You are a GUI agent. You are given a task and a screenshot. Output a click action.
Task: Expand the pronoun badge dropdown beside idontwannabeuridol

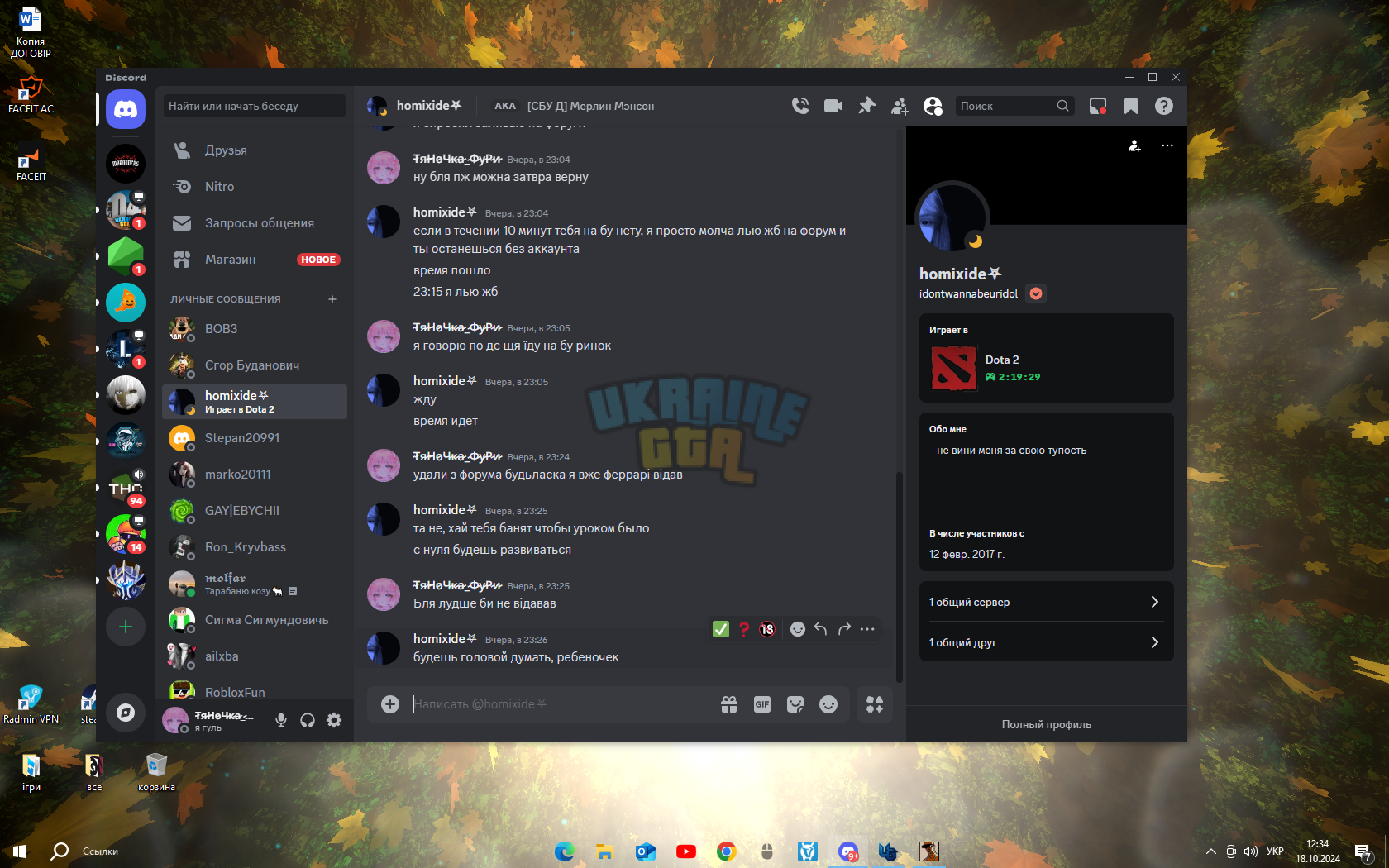1036,293
